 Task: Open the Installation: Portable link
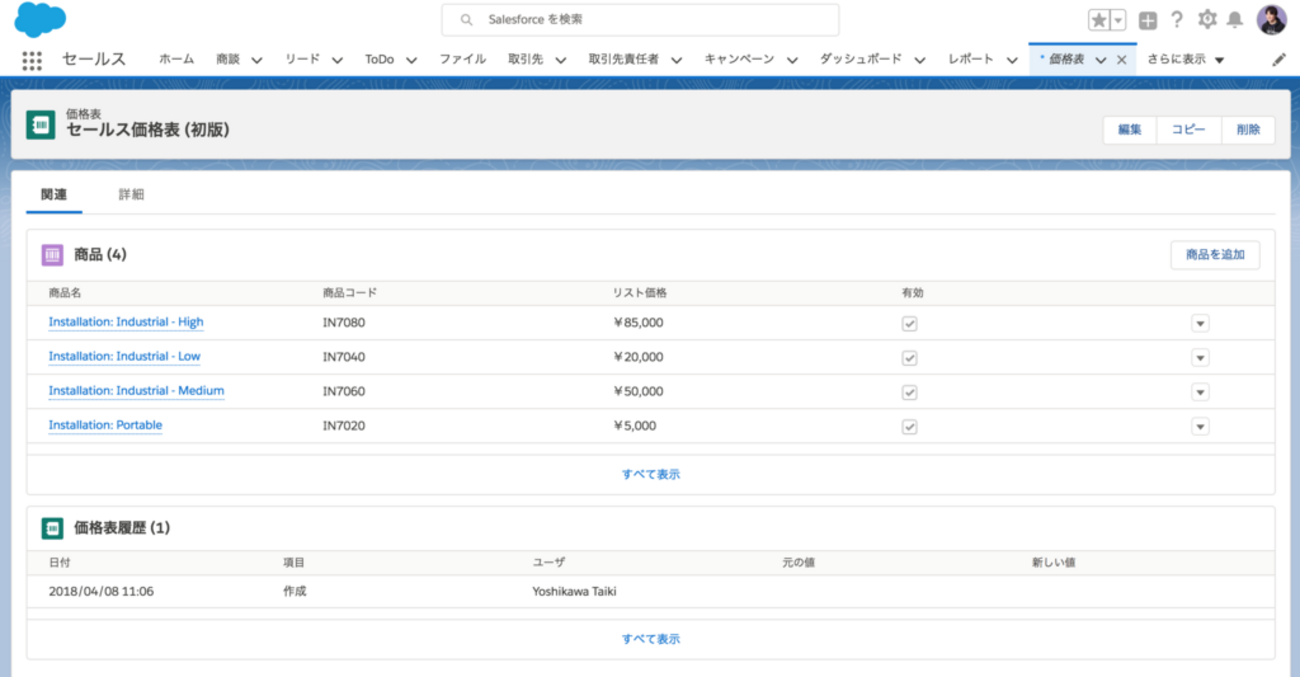coord(105,425)
